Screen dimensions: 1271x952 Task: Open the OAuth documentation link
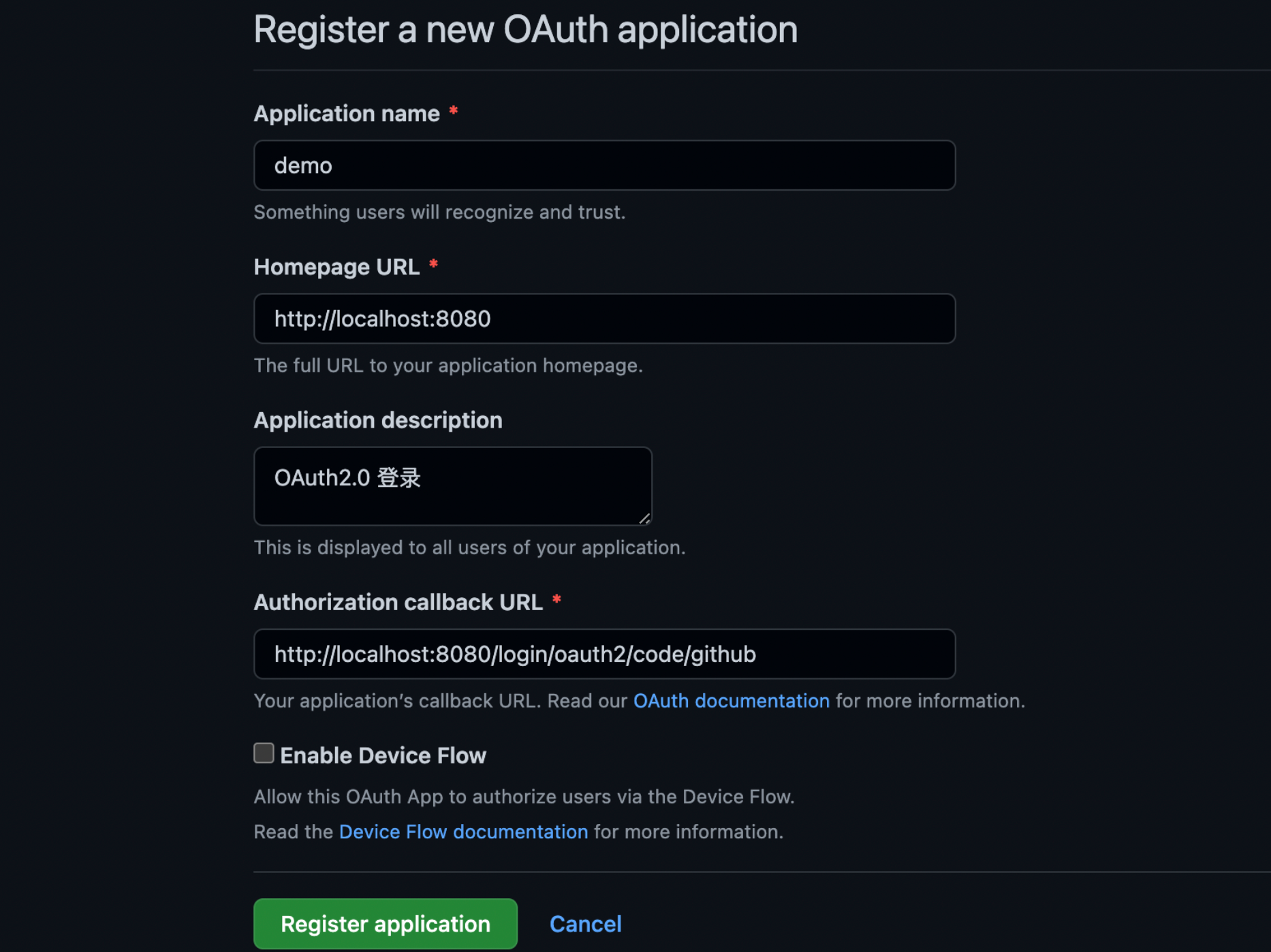point(731,701)
